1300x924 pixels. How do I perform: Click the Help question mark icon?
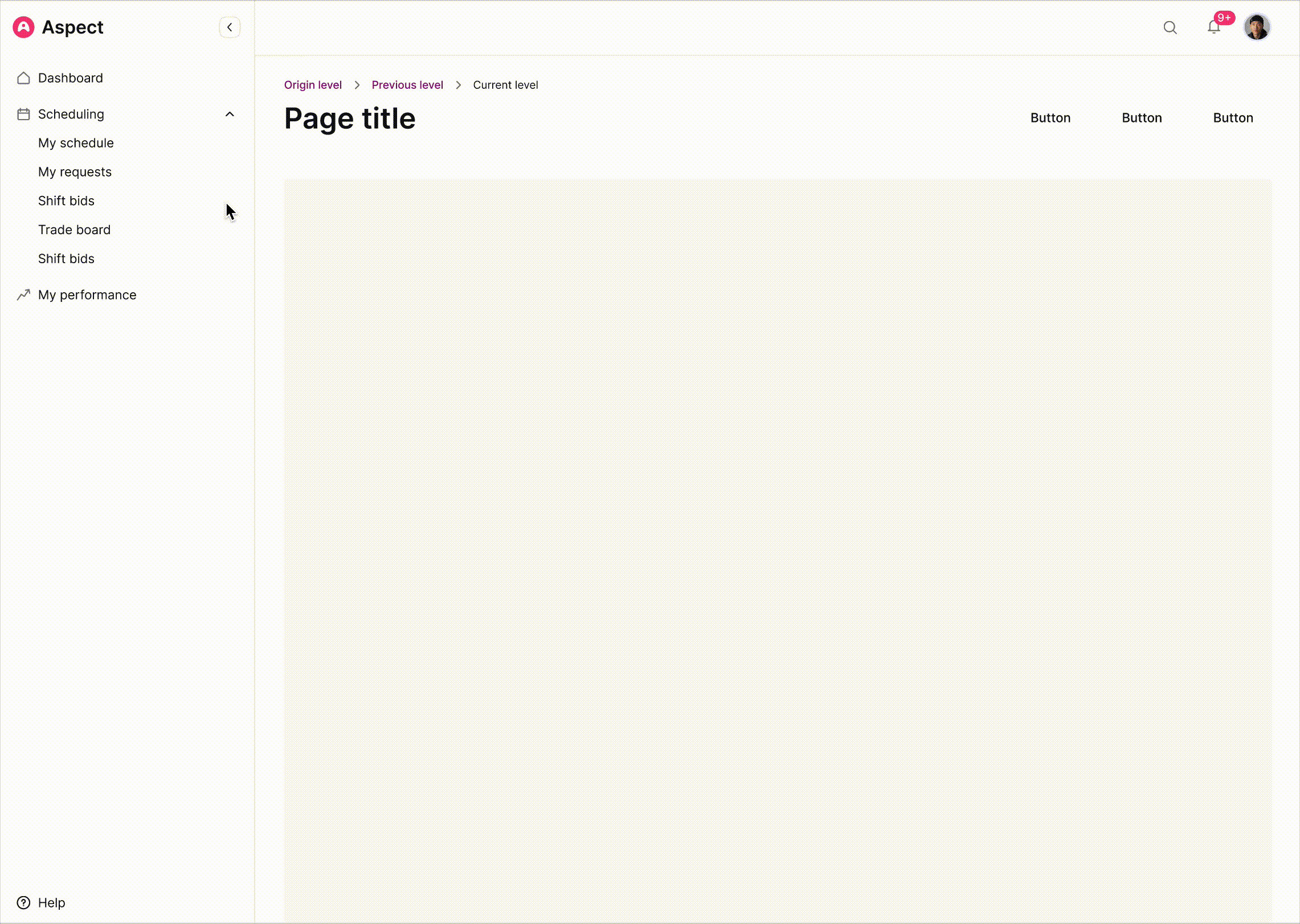pyautogui.click(x=23, y=903)
